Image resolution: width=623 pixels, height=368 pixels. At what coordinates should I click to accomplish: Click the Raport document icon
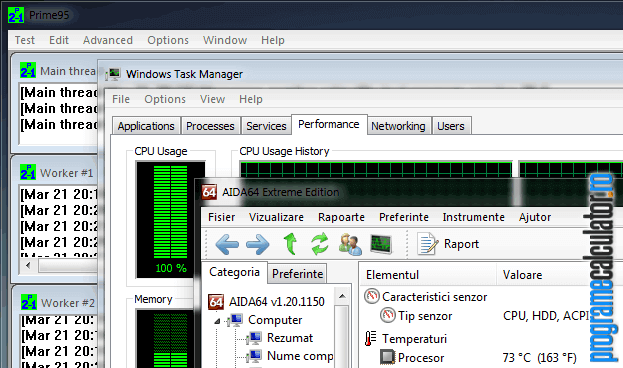pos(428,244)
